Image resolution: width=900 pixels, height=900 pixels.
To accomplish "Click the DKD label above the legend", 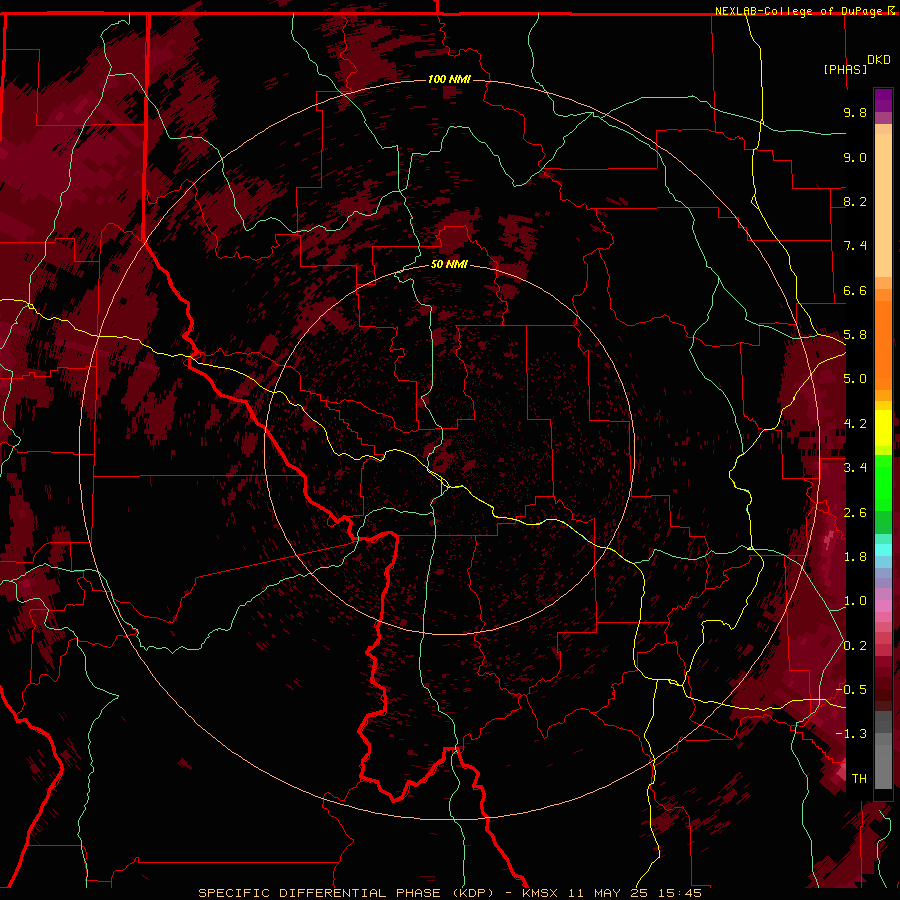I will [x=879, y=60].
